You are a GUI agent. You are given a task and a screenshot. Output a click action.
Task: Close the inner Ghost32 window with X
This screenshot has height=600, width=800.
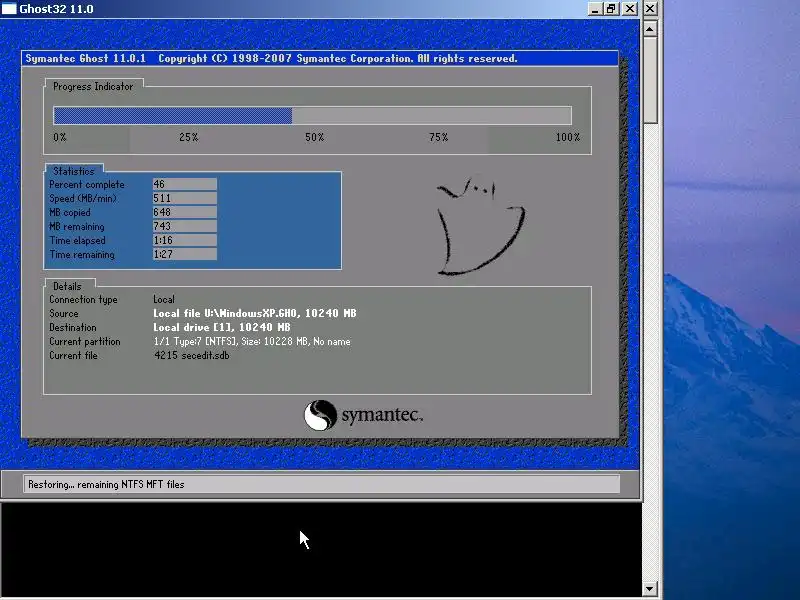point(630,9)
